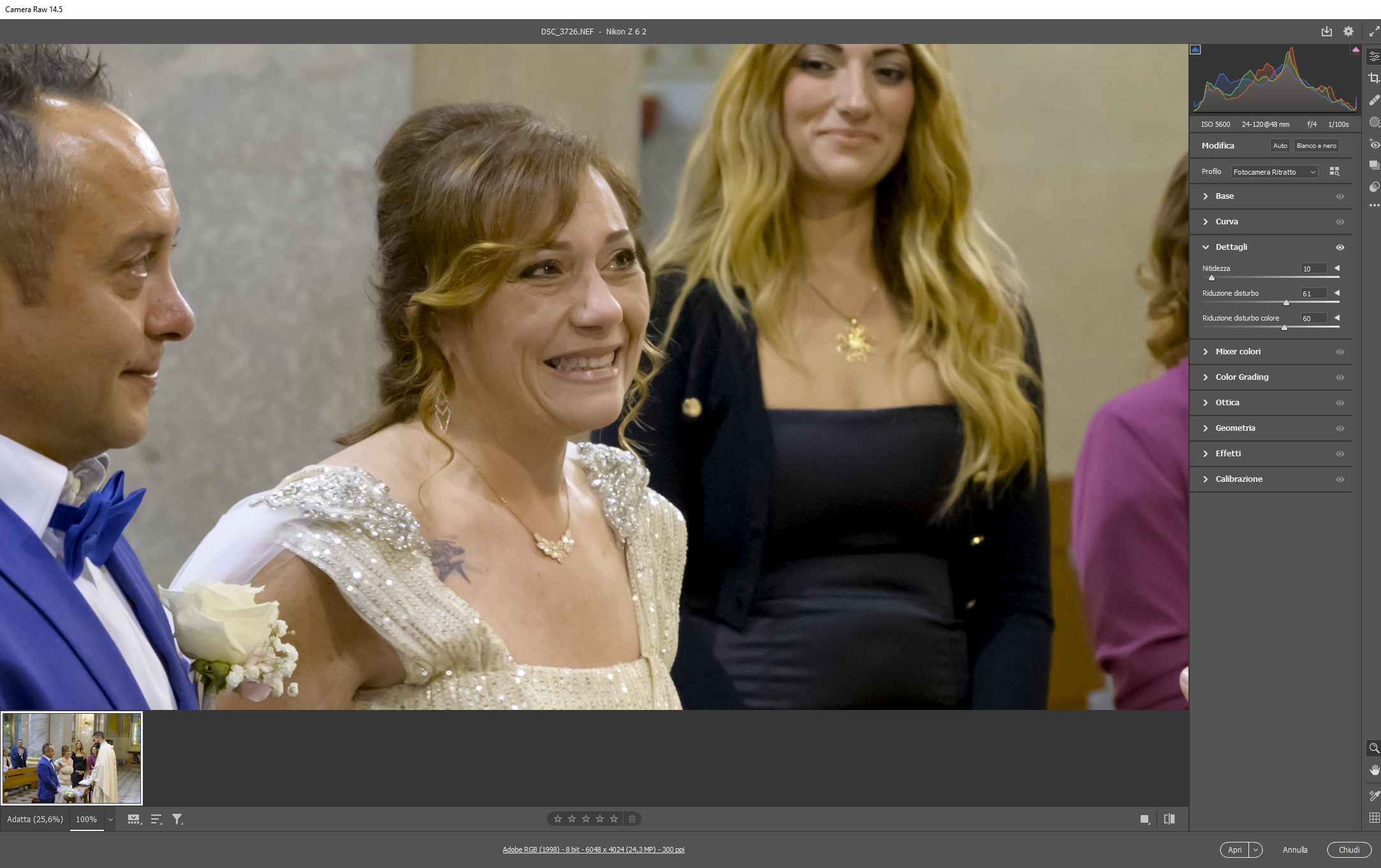1381x868 pixels.
Task: Toggle Effetti panel visibility eye
Action: [x=1340, y=454]
